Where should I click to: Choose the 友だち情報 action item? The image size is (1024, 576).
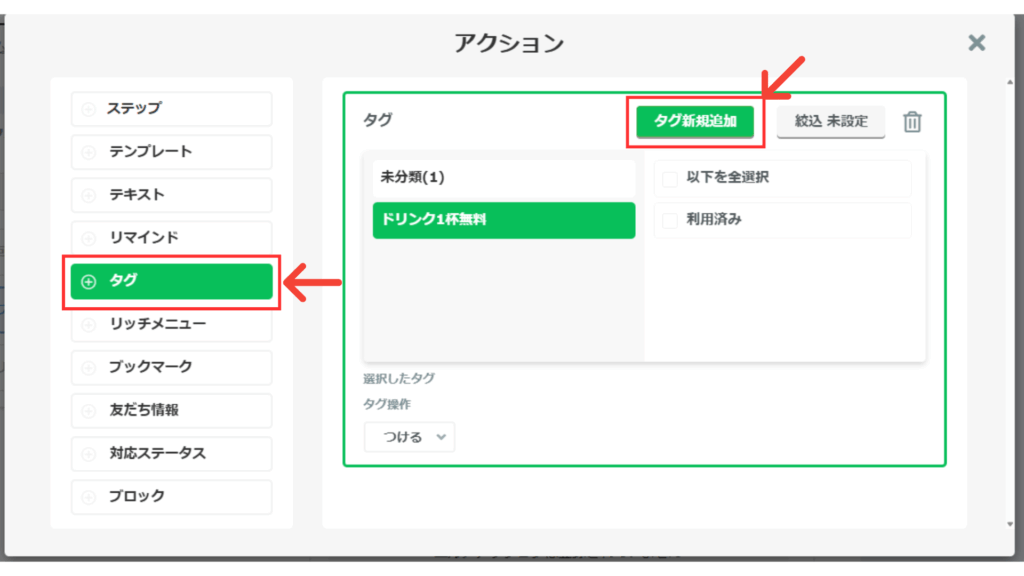(x=171, y=410)
